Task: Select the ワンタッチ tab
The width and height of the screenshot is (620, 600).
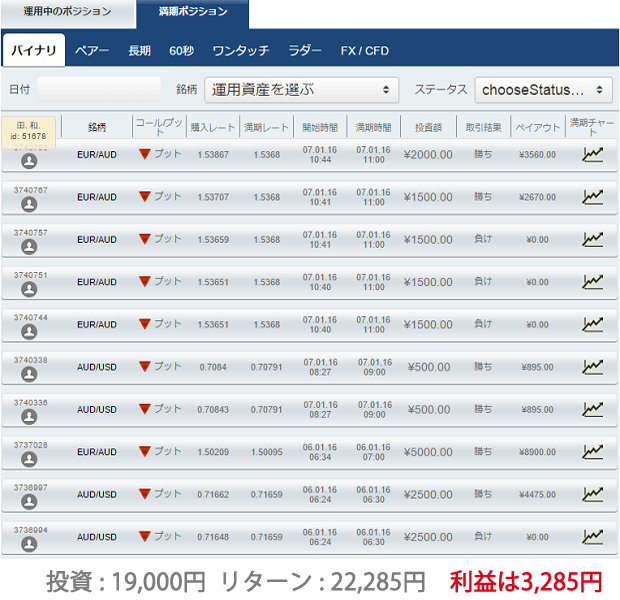Action: point(241,51)
